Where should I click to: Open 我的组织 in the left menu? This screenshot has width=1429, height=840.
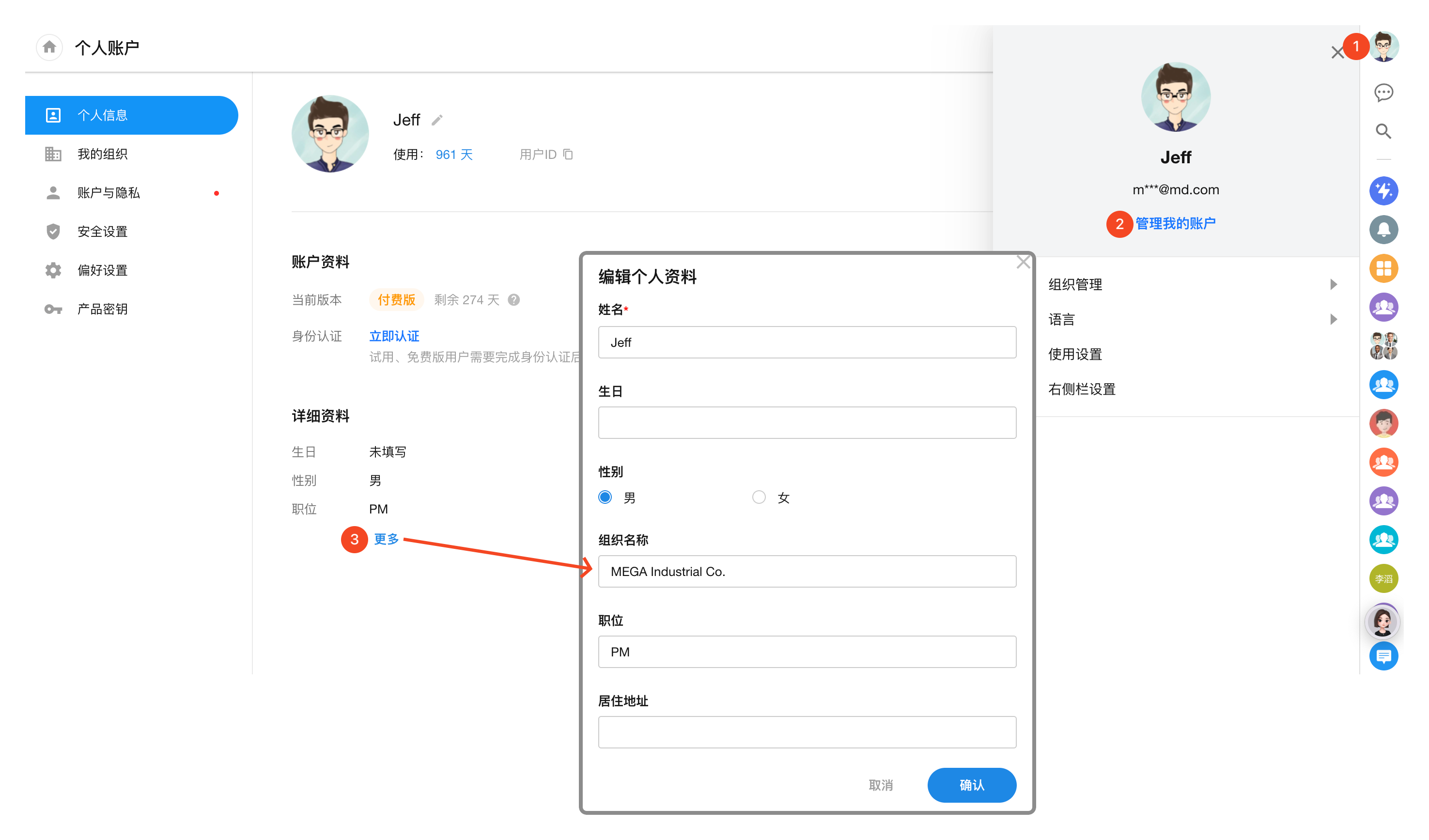[103, 154]
